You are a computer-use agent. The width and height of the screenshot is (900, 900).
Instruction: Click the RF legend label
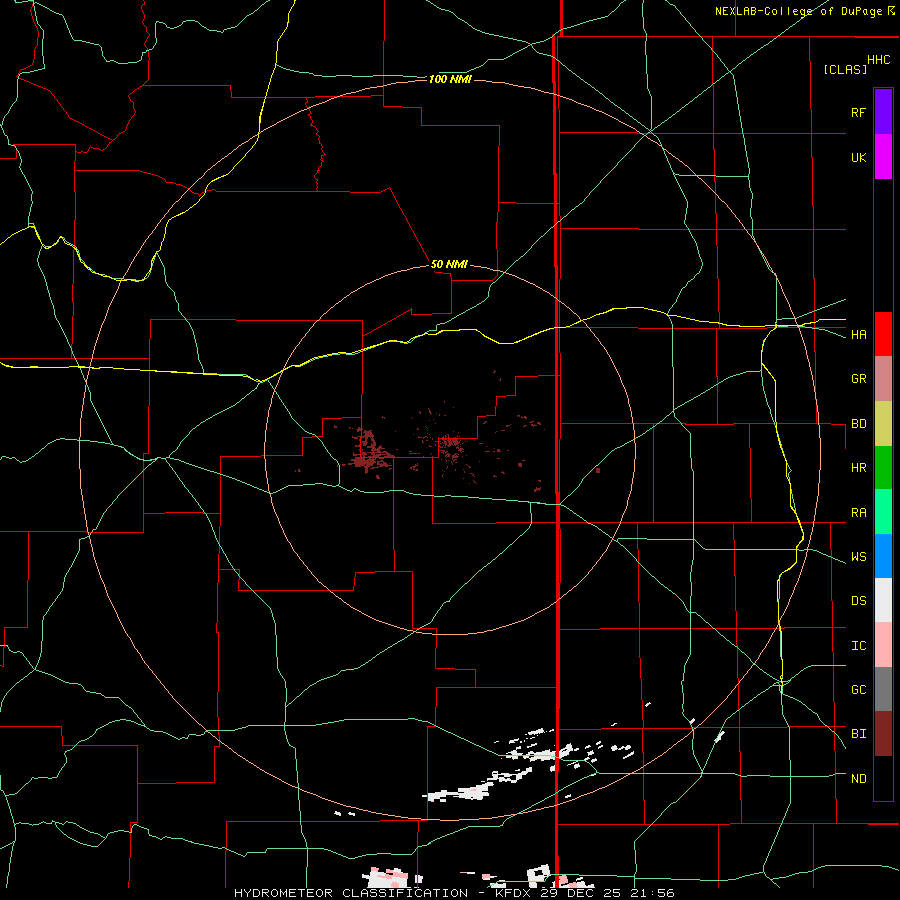pyautogui.click(x=858, y=112)
